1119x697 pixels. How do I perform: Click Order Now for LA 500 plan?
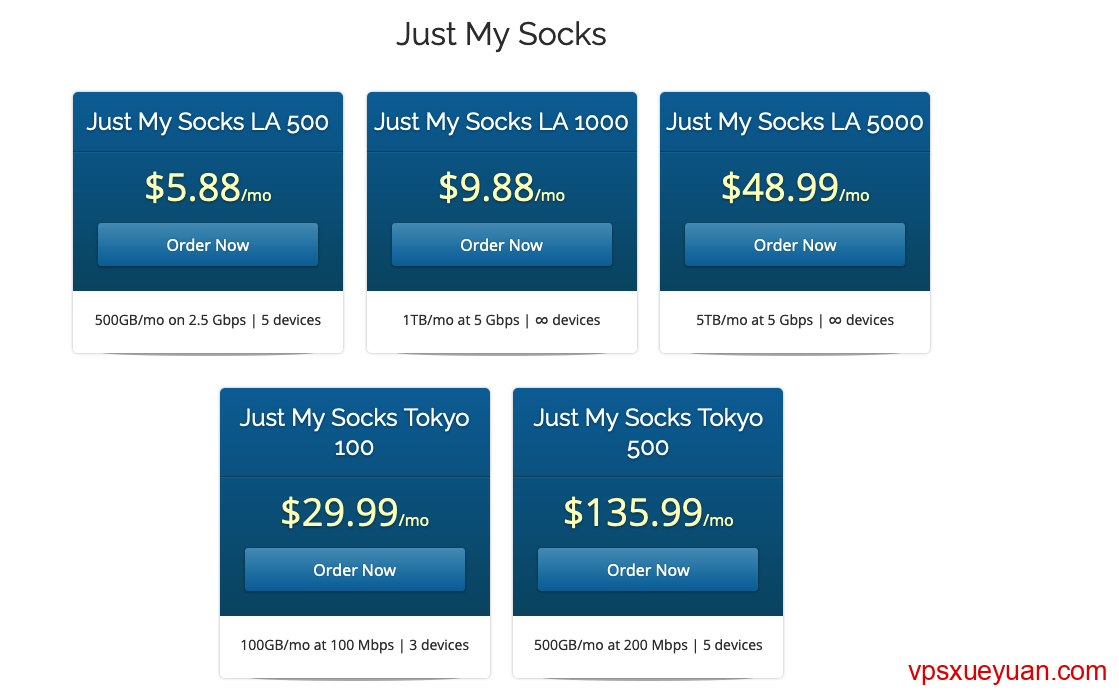tap(208, 245)
